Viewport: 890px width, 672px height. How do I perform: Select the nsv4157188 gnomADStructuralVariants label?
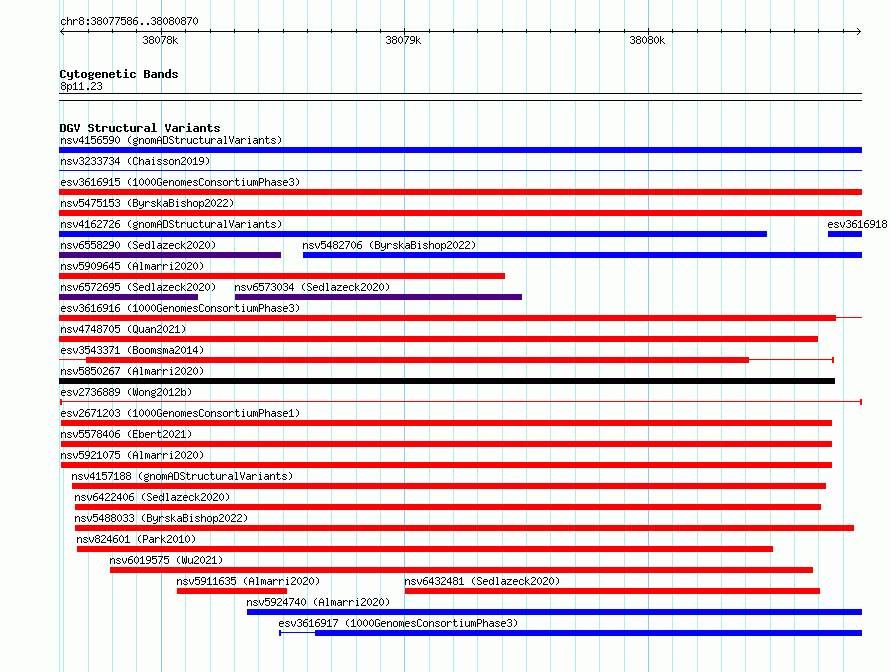click(182, 476)
